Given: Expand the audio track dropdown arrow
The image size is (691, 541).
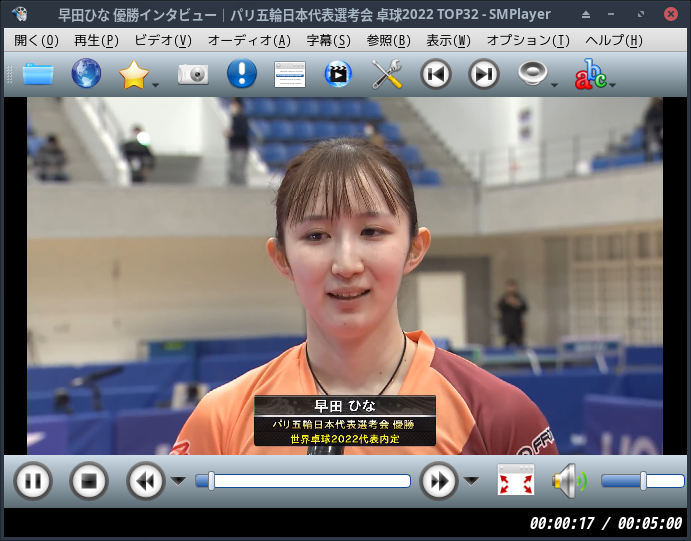Looking at the screenshot, I should click(x=554, y=85).
